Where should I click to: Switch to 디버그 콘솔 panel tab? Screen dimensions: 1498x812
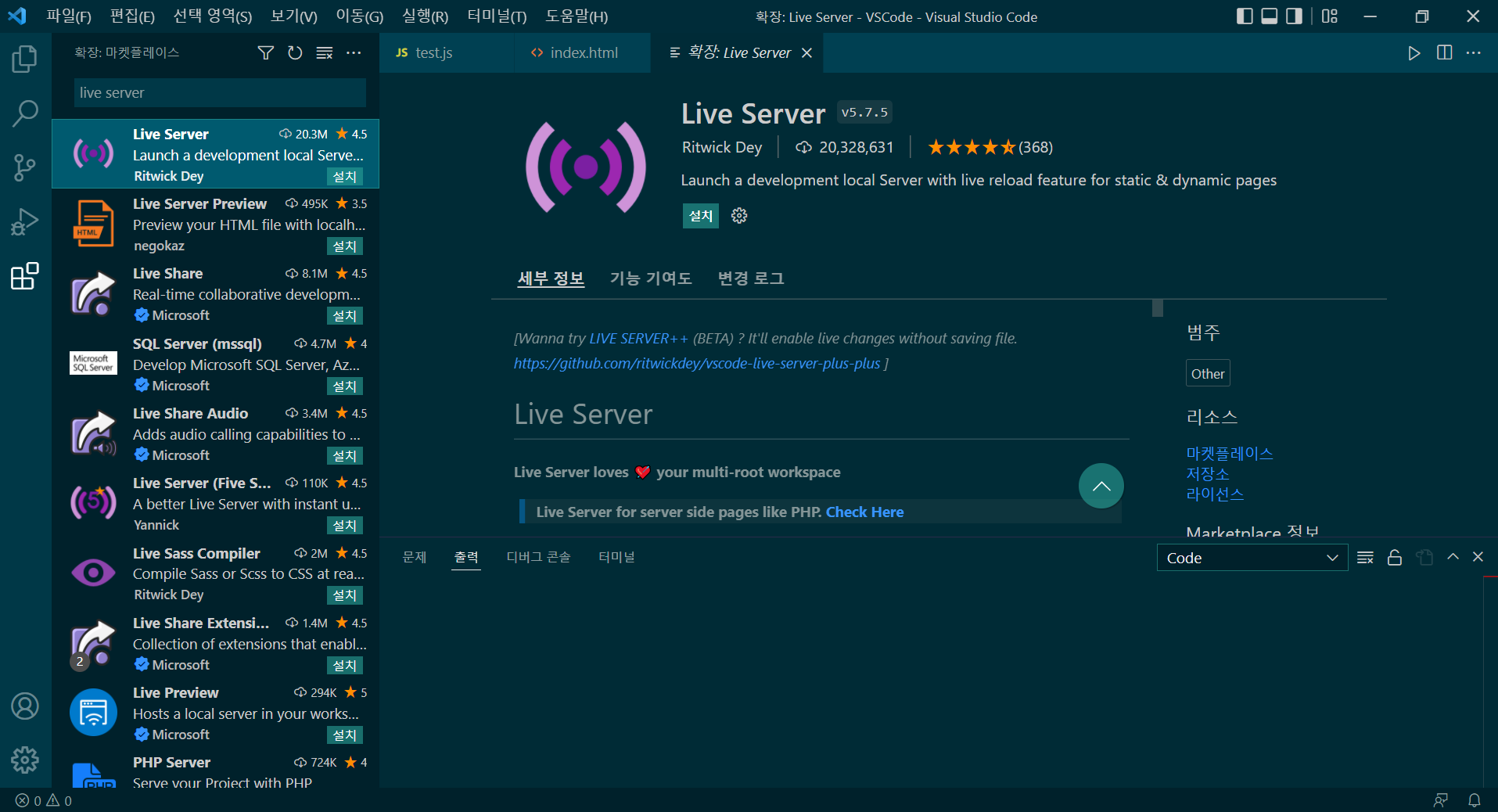tap(539, 557)
